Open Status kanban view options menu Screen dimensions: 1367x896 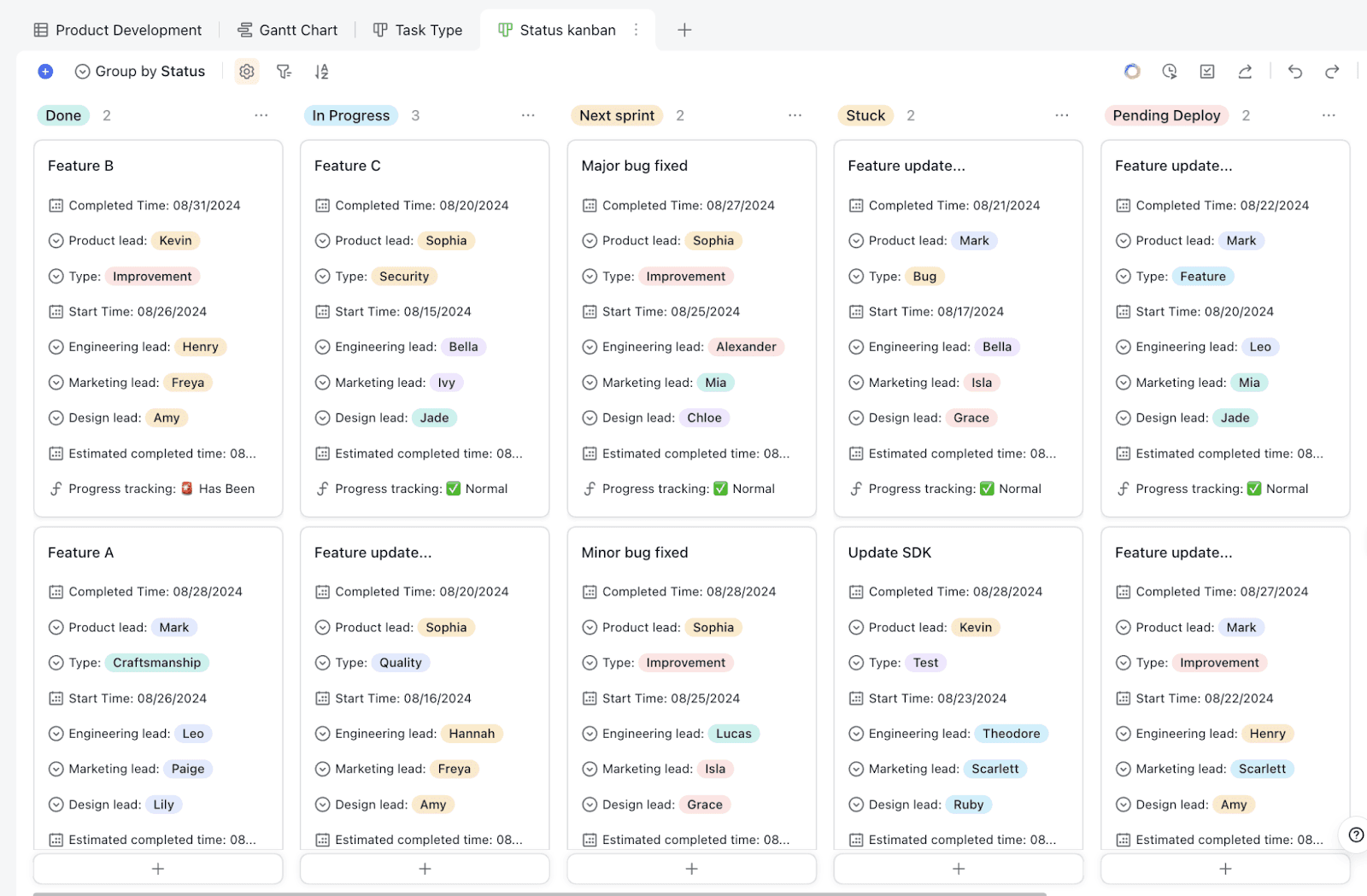636,29
